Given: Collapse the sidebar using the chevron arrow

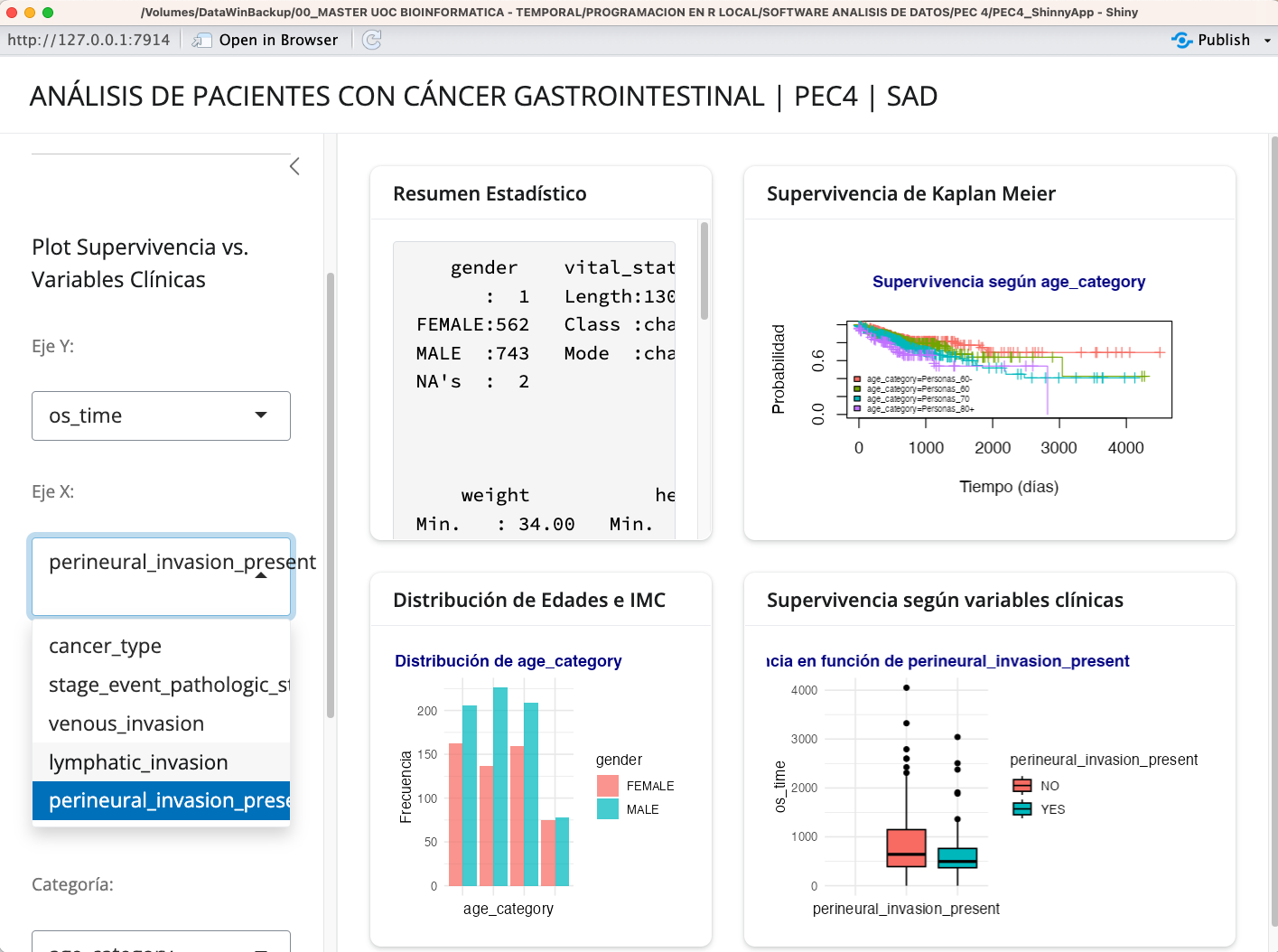Looking at the screenshot, I should pyautogui.click(x=294, y=166).
